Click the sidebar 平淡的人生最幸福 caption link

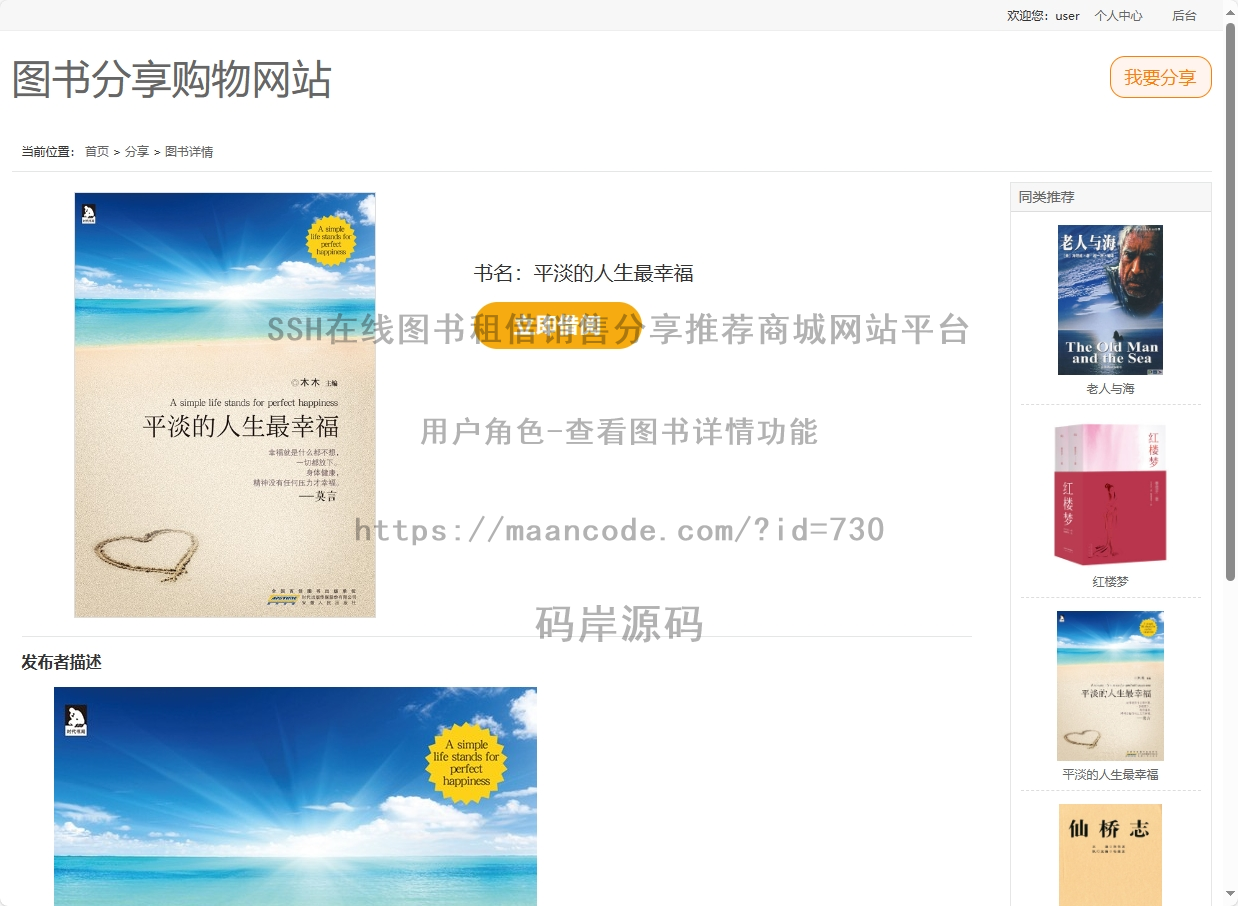pos(1110,775)
